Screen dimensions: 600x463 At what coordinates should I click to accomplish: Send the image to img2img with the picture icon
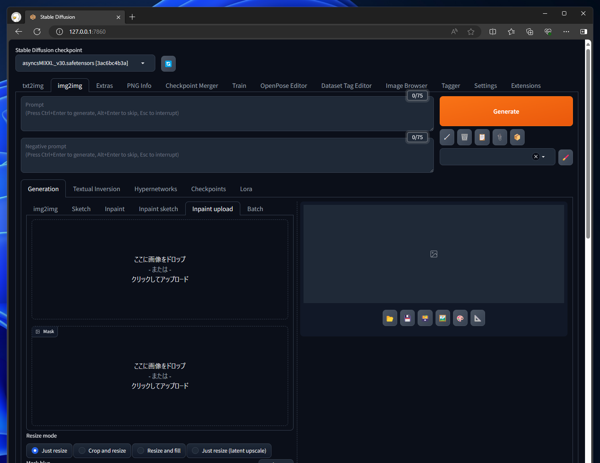tap(443, 318)
